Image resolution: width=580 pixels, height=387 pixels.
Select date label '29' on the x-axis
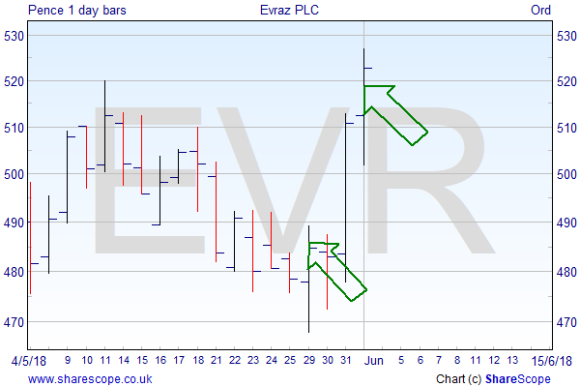[309, 360]
